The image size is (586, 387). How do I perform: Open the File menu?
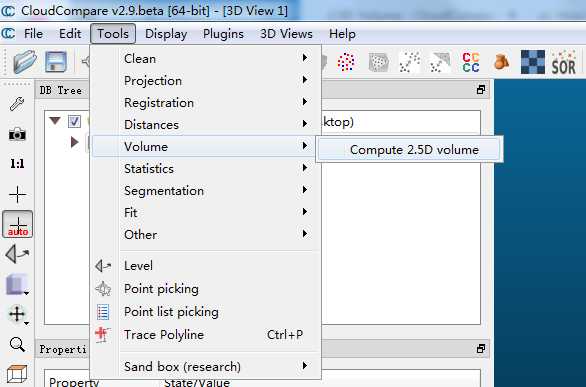tap(33, 34)
